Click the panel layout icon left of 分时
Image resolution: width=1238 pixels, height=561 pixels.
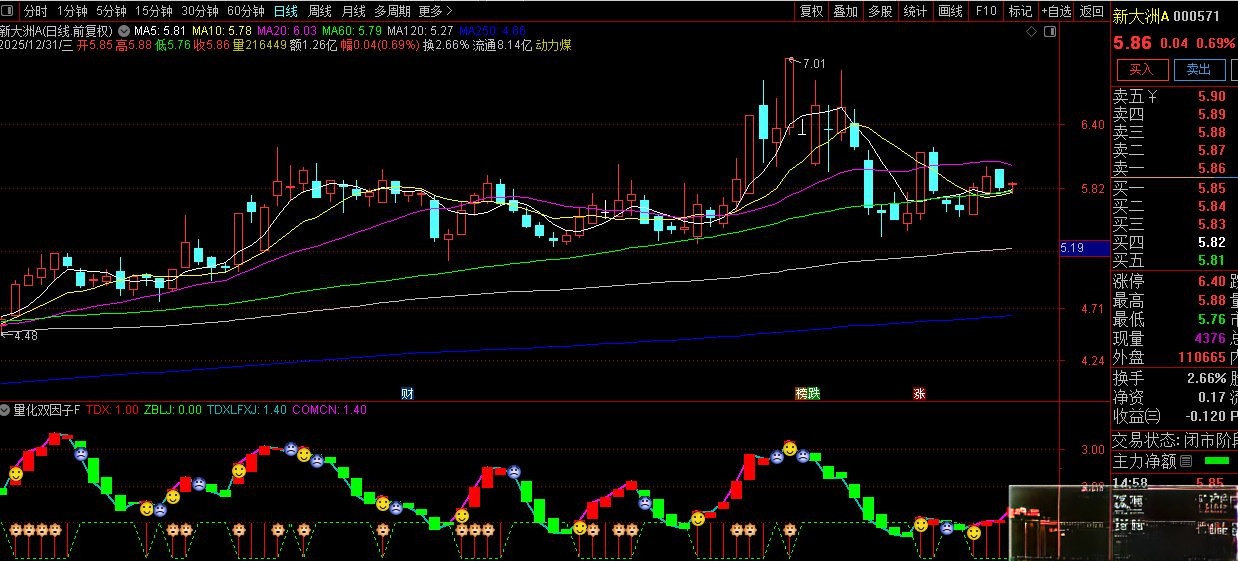tap(9, 11)
